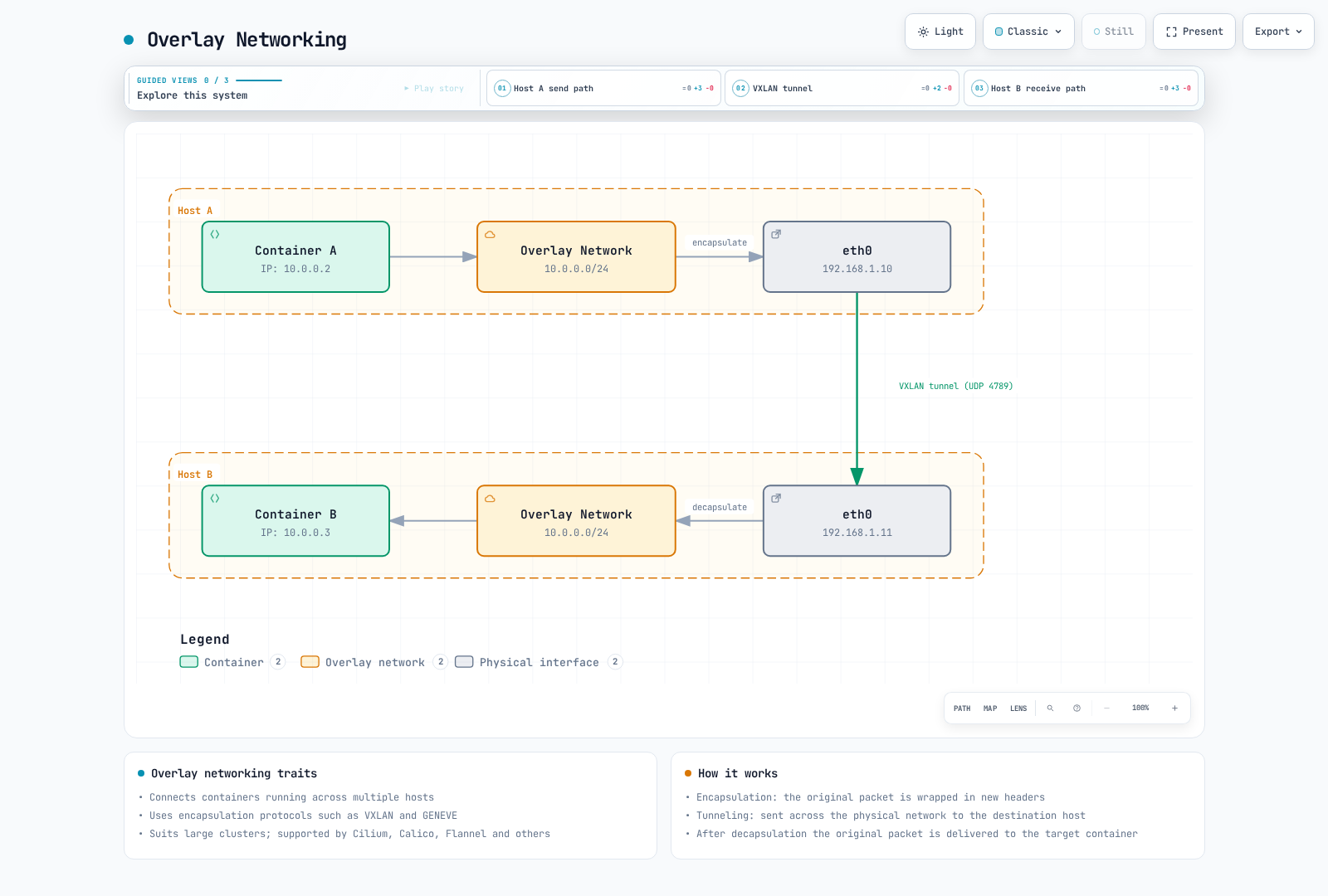Activate the PATH mode
This screenshot has width=1328, height=896.
962,709
